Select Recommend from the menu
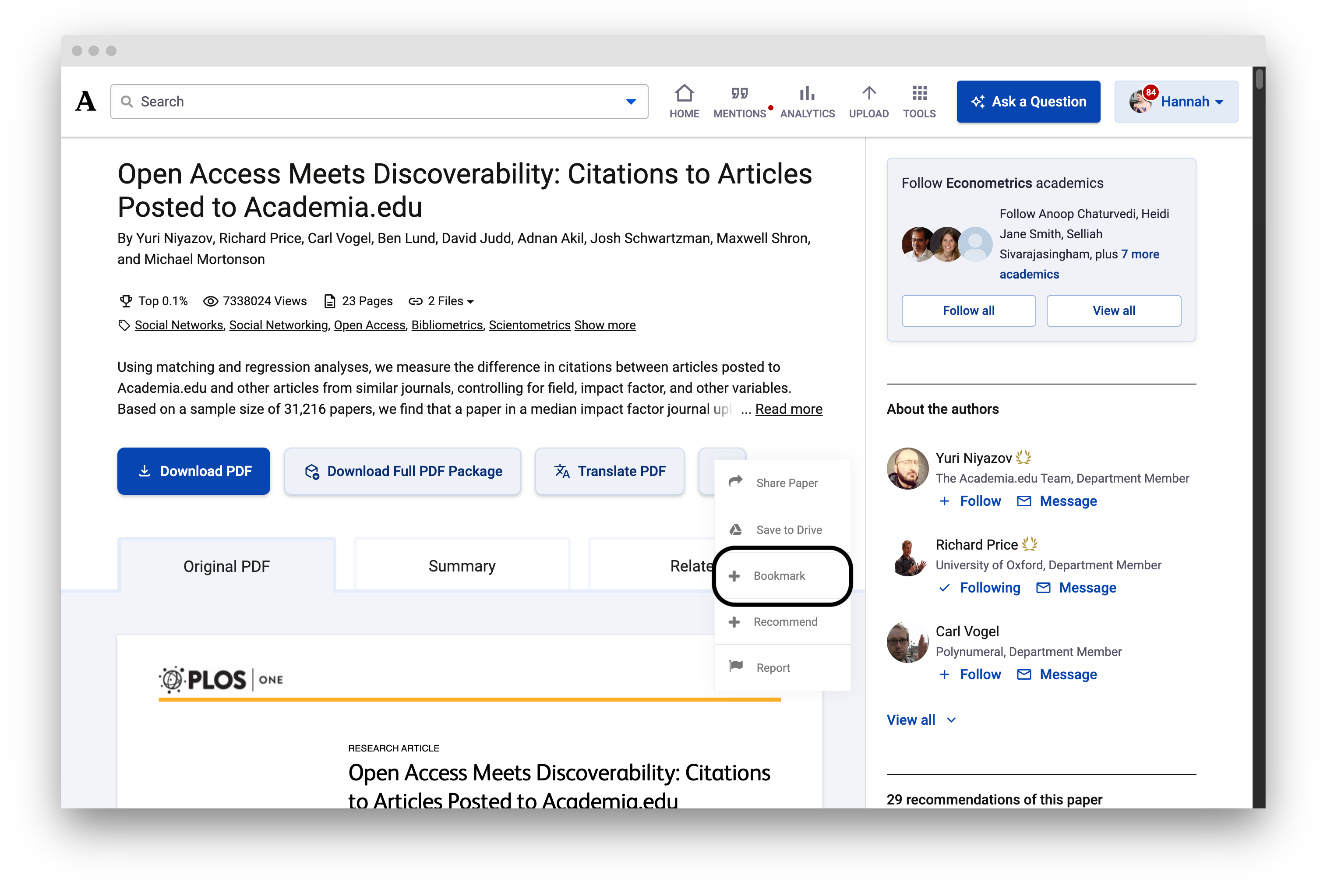This screenshot has height=896, width=1327. [x=782, y=622]
